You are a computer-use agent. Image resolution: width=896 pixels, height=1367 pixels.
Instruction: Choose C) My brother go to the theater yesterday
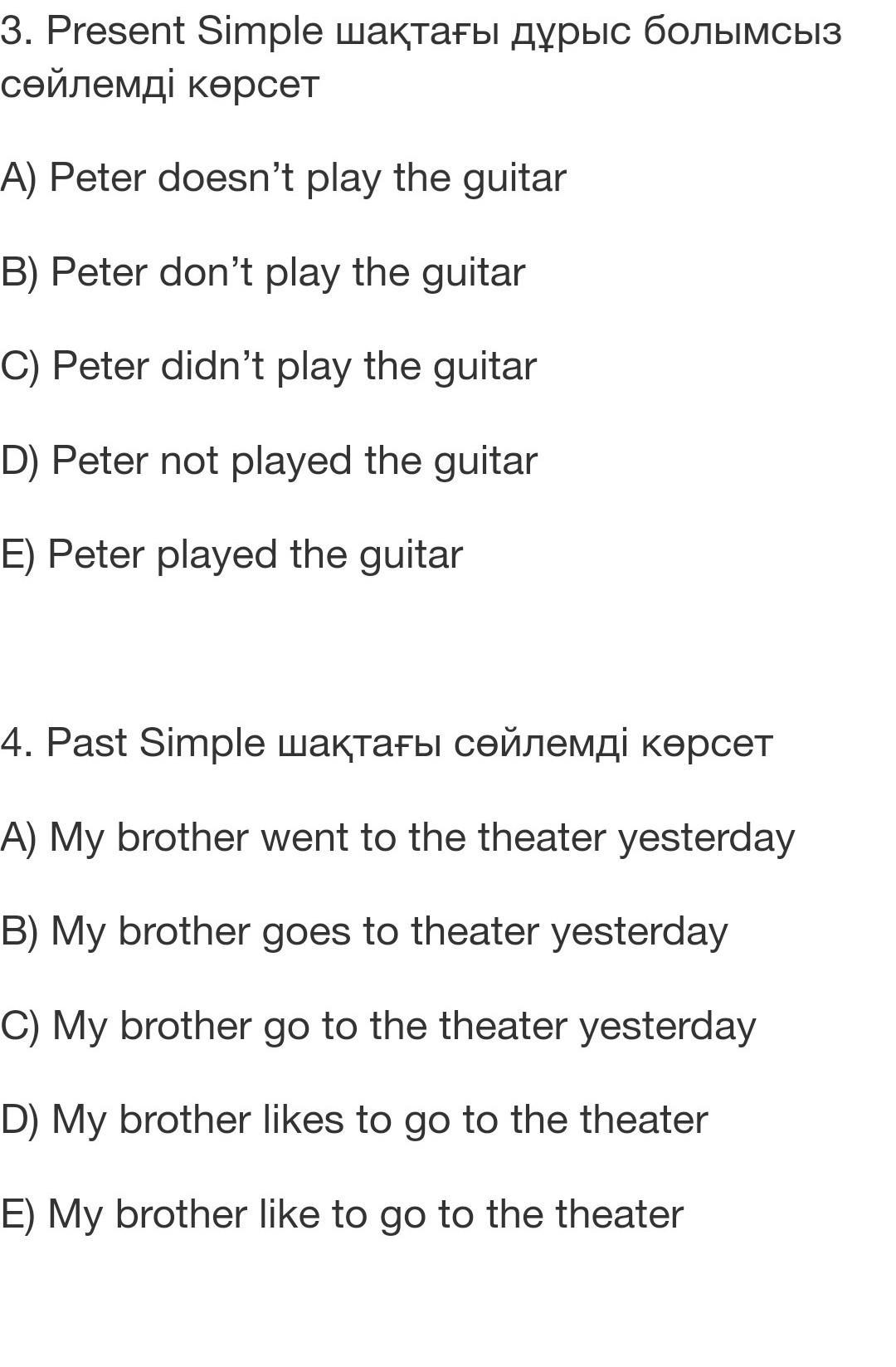[378, 1027]
